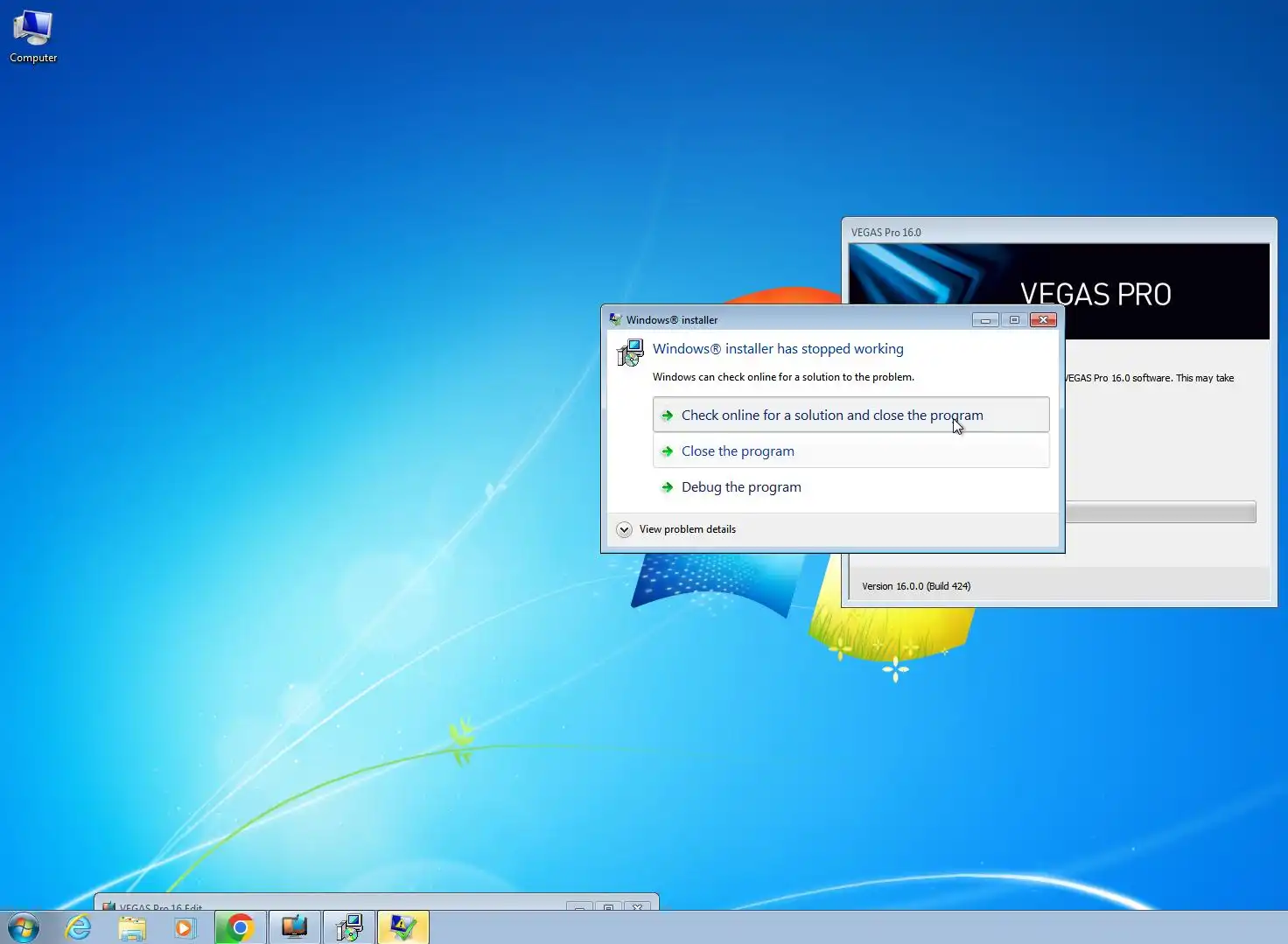1288x944 pixels.
Task: Click Check online for a solution and close
Action: click(x=850, y=415)
